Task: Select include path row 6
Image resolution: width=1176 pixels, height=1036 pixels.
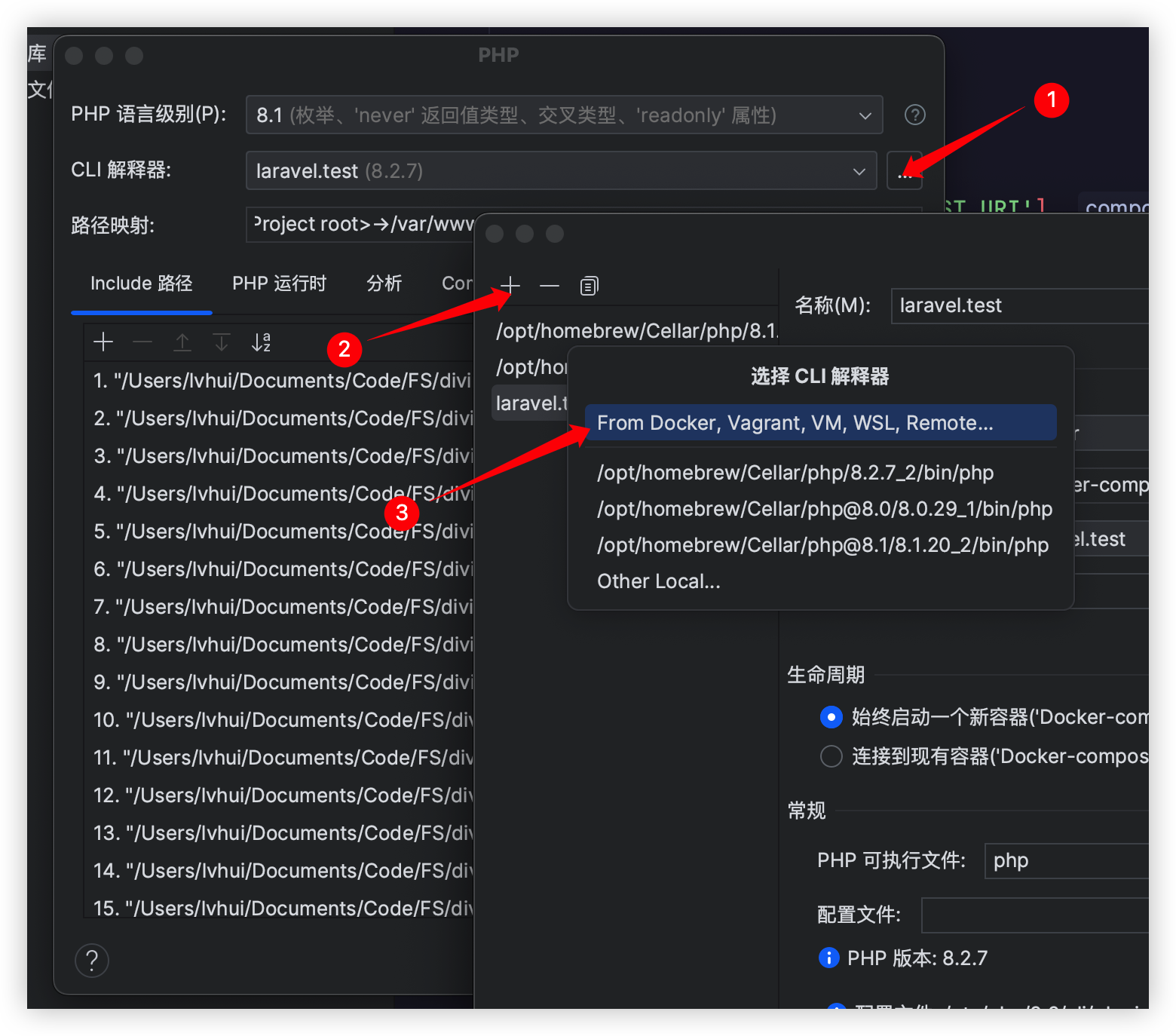Action: 279,569
